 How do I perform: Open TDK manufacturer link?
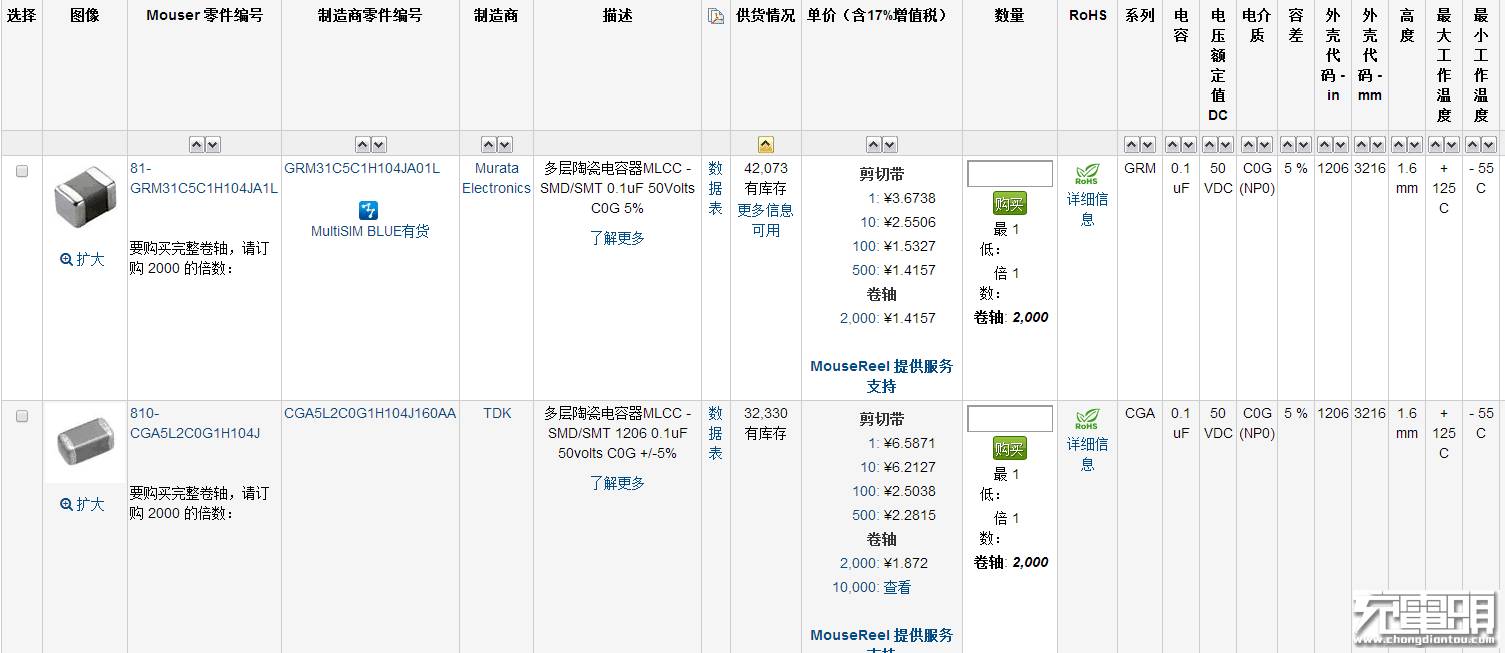coord(497,413)
